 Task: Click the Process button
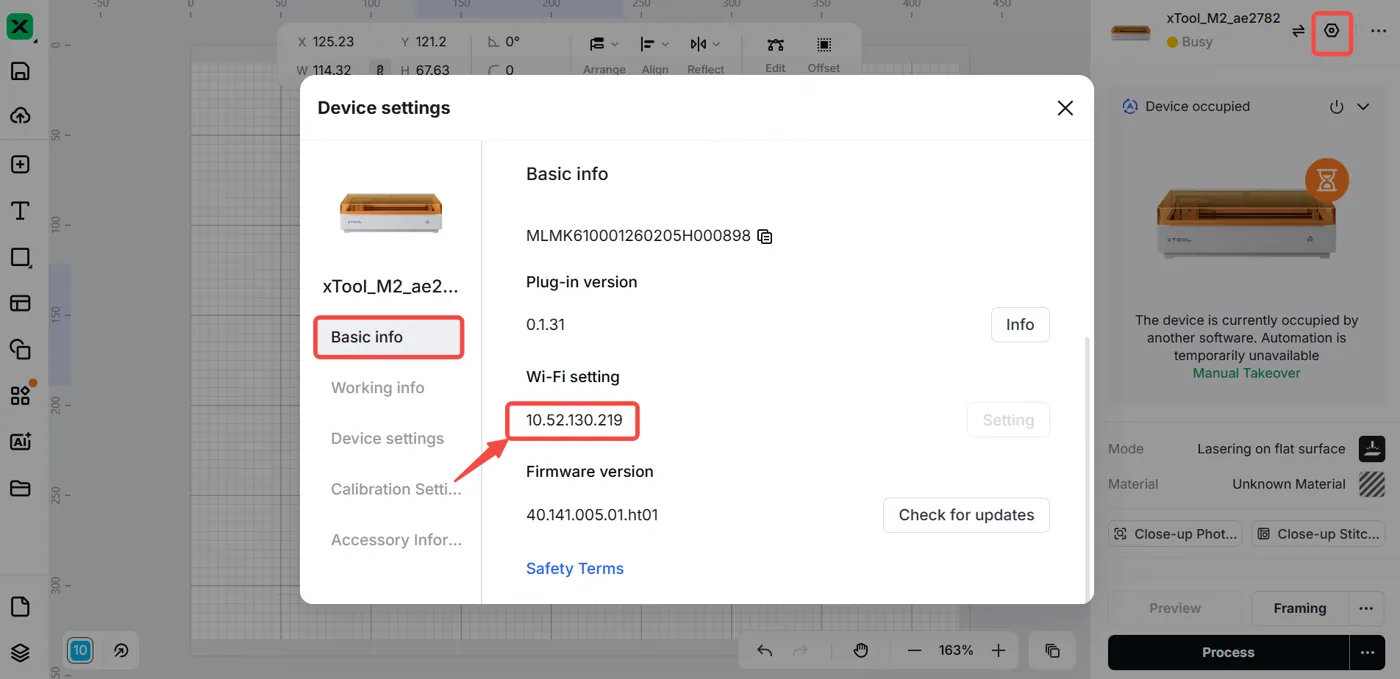pyautogui.click(x=1228, y=652)
